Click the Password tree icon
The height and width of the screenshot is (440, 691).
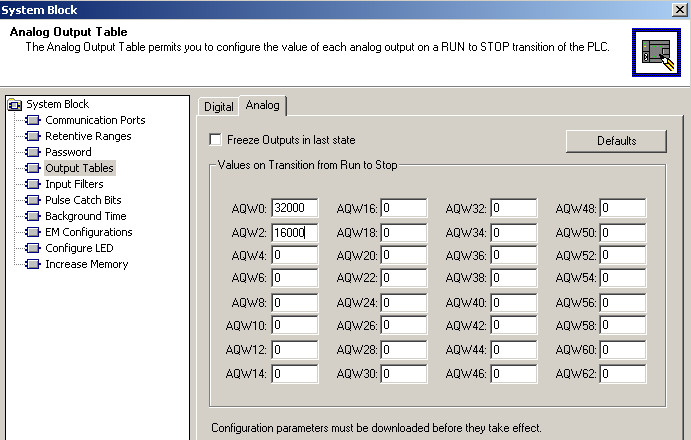click(32, 152)
